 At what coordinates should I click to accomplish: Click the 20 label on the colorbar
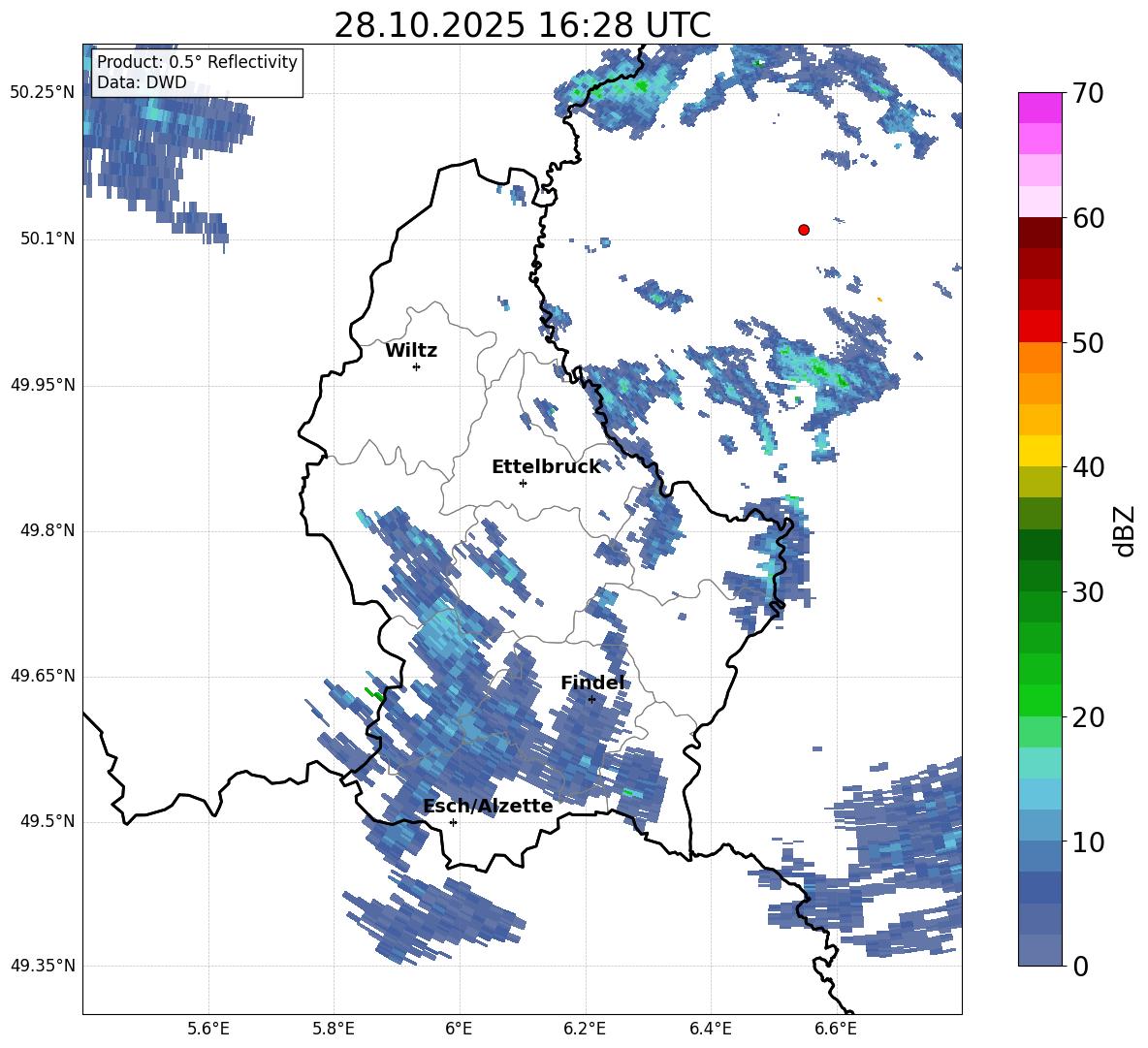1088,717
